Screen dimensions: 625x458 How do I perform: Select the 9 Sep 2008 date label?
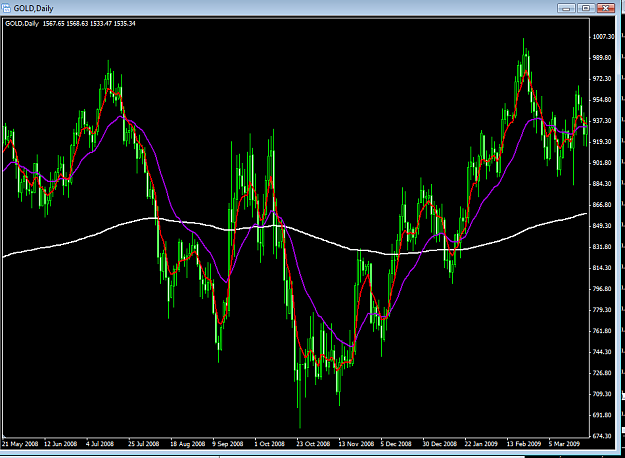(x=228, y=444)
